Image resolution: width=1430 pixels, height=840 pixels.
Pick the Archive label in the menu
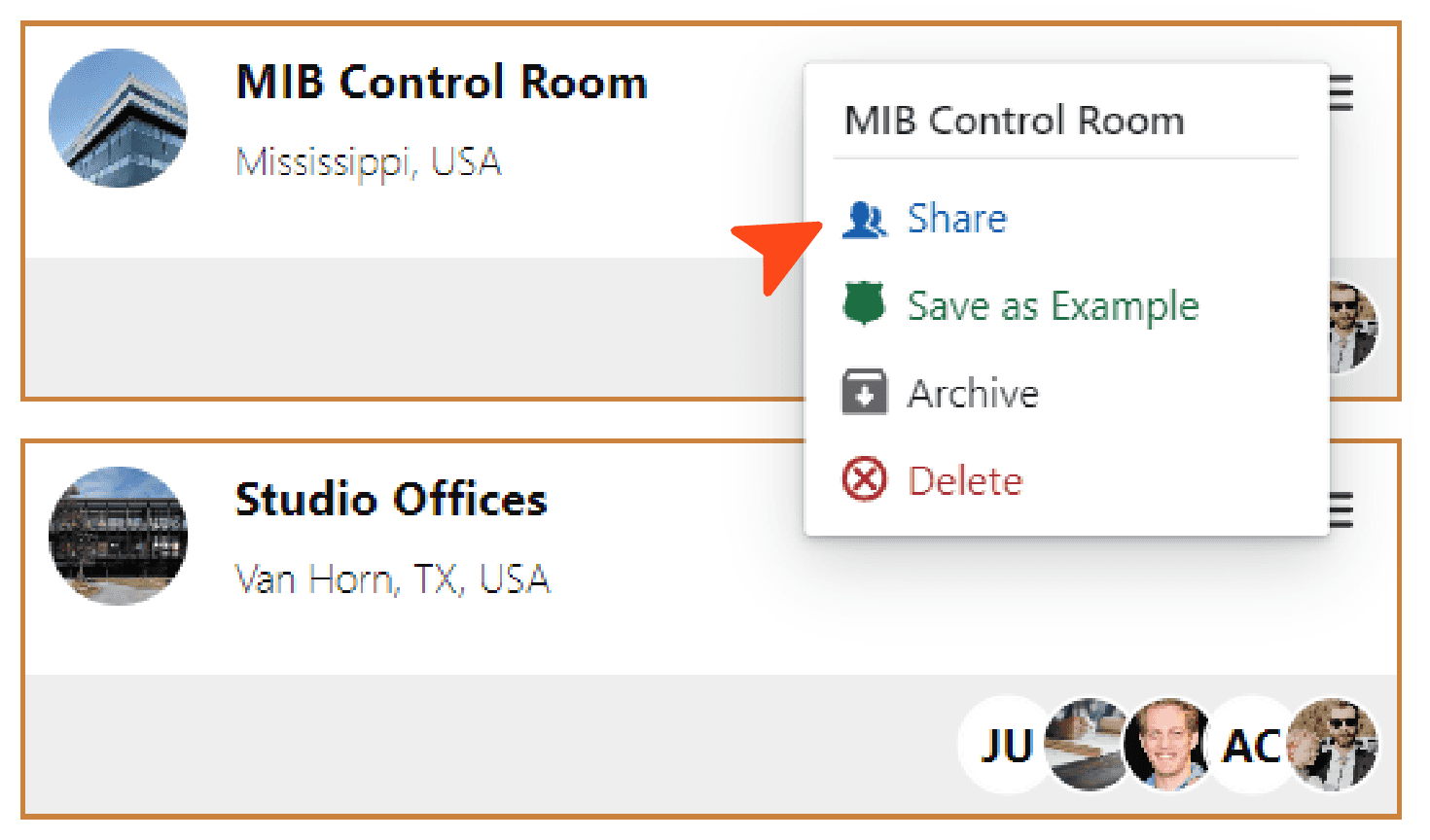coord(973,394)
